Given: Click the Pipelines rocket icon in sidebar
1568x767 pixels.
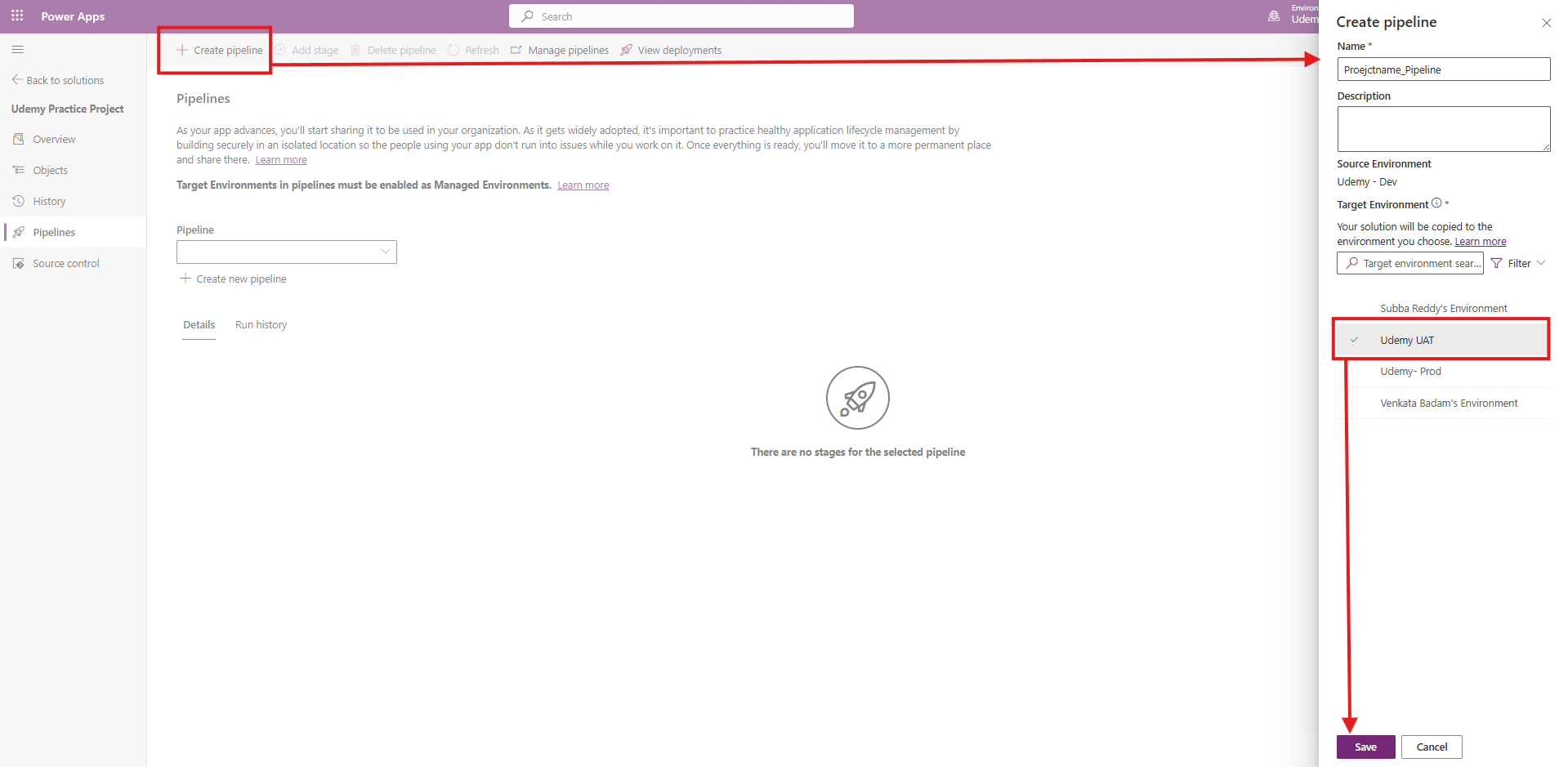Looking at the screenshot, I should click(19, 232).
